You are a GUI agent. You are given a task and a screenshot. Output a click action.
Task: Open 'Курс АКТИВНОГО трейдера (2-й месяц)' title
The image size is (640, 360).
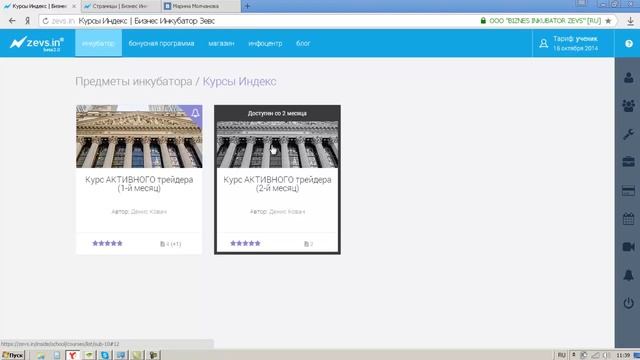click(x=277, y=184)
